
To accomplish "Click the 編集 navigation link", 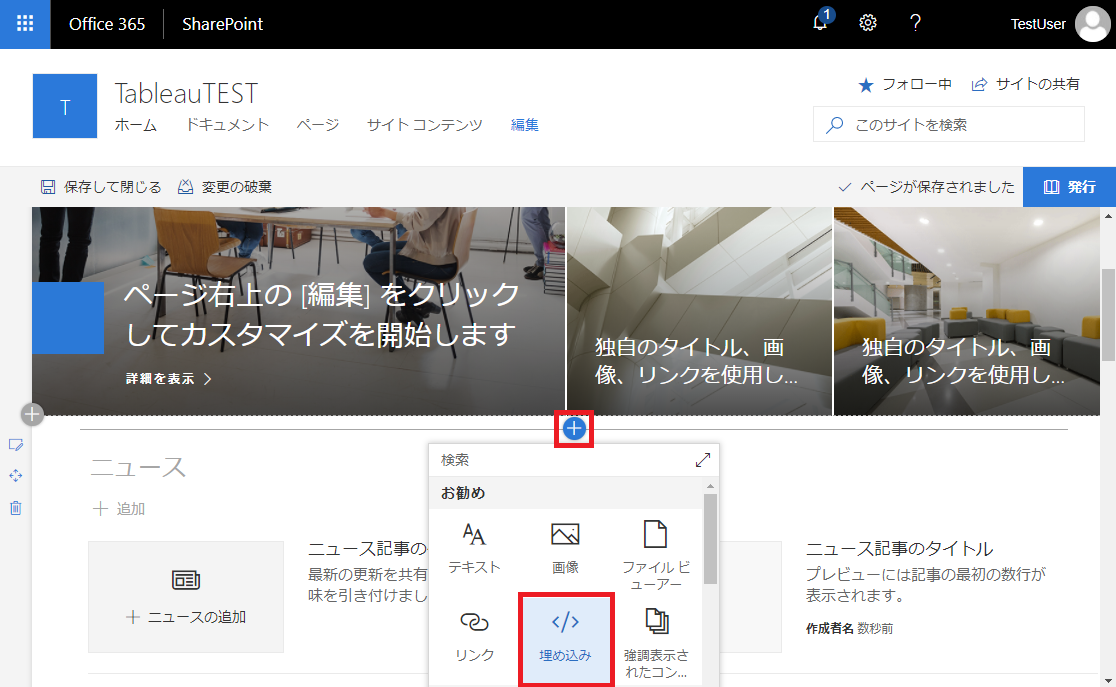I will [x=525, y=125].
